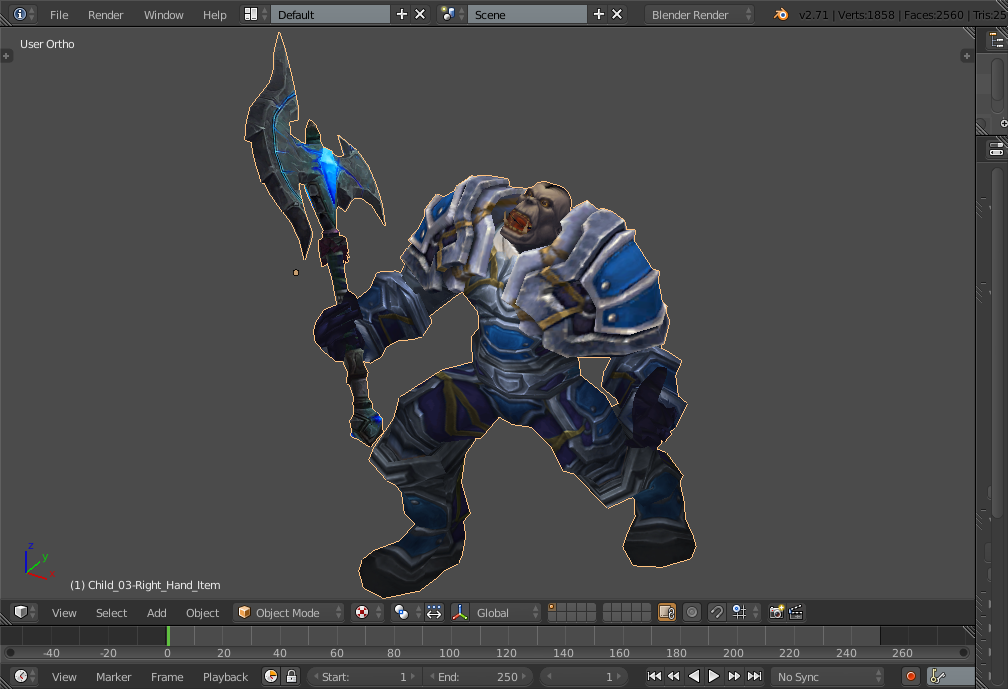This screenshot has height=689, width=1008.
Task: Toggle snap during transform magnet
Action: tap(716, 613)
